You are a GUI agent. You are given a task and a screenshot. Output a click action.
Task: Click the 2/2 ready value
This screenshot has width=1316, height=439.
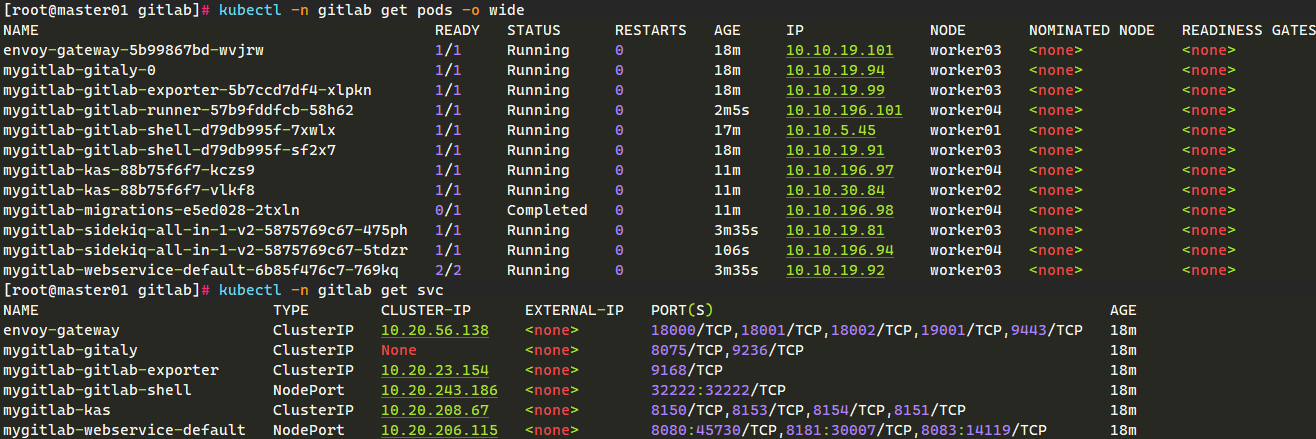coord(447,270)
